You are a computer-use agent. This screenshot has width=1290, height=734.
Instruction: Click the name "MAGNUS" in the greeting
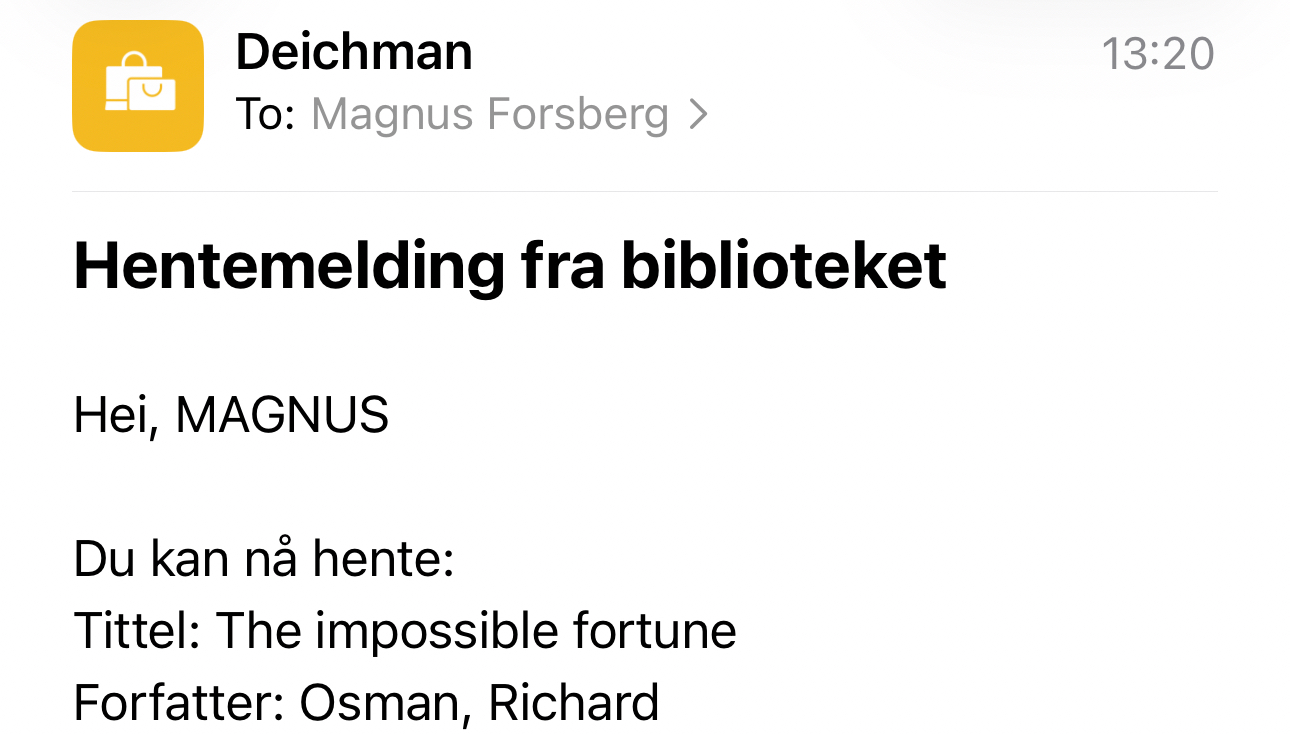tap(282, 415)
